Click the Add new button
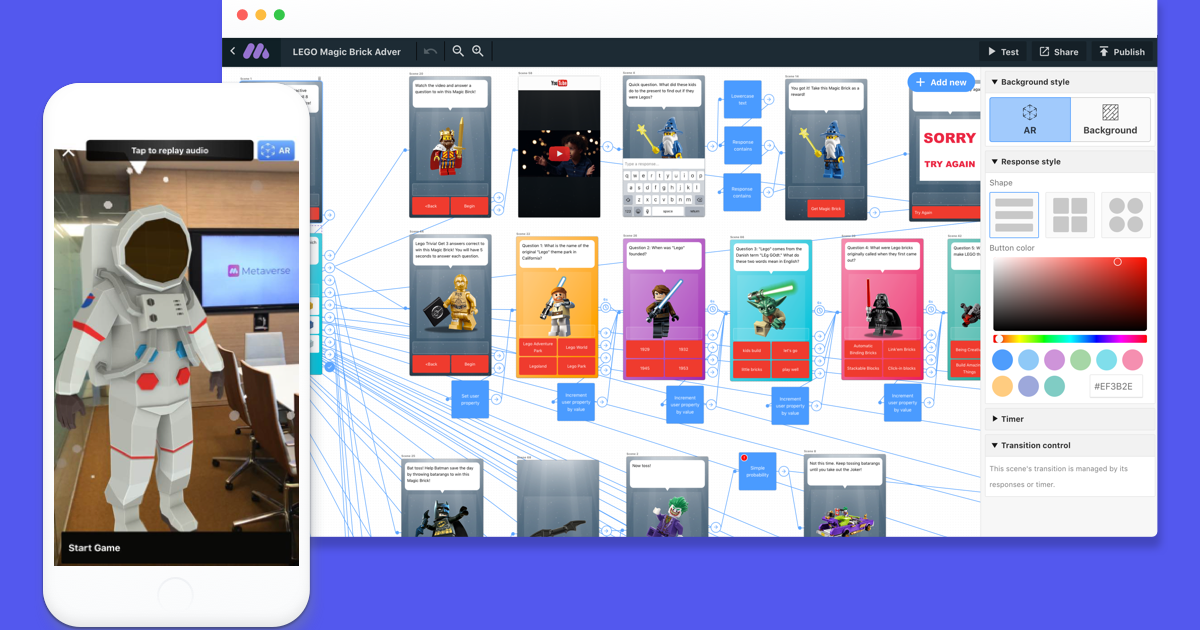This screenshot has width=1200, height=630. (x=942, y=82)
